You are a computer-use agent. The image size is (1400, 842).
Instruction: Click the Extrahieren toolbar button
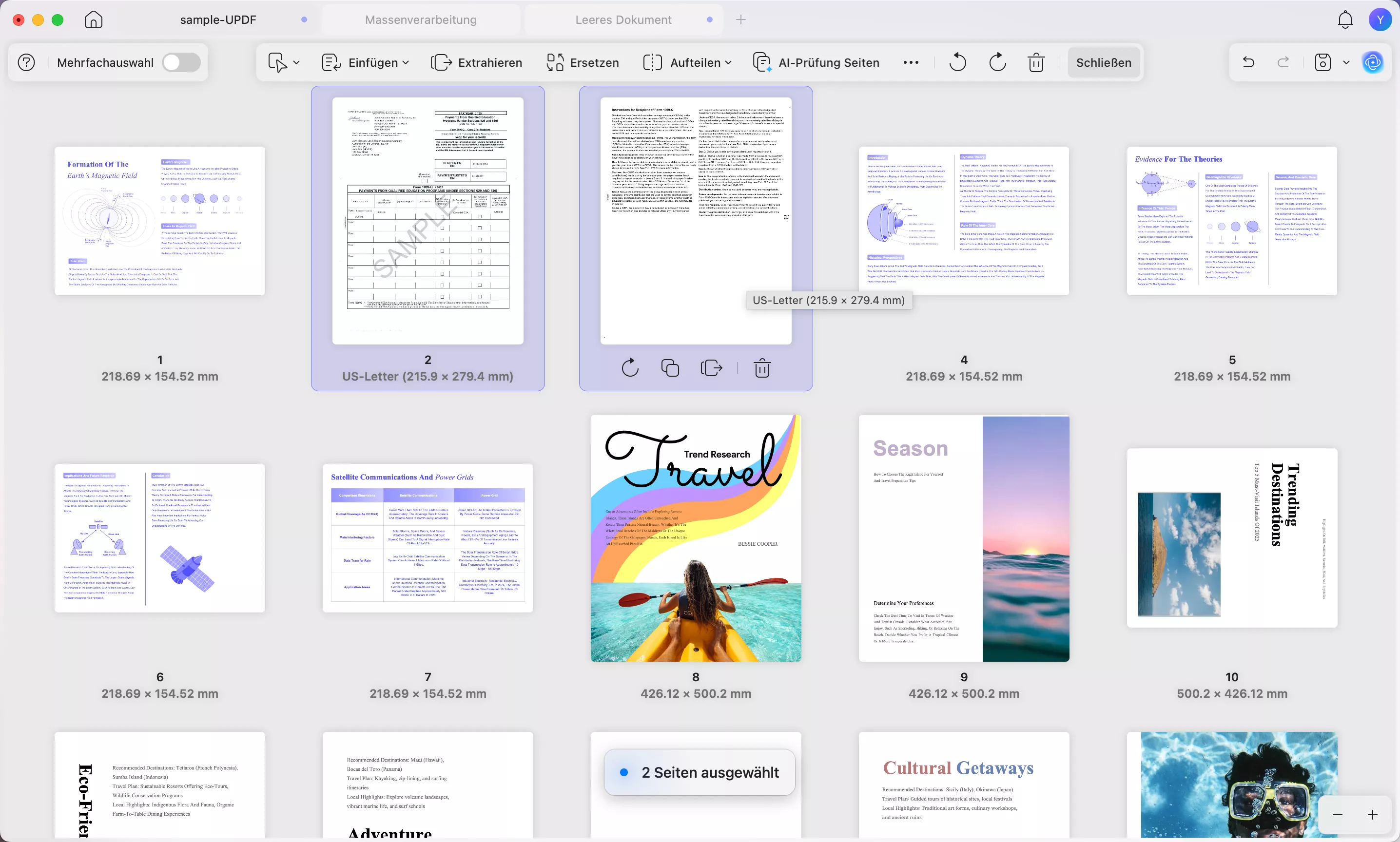point(477,62)
